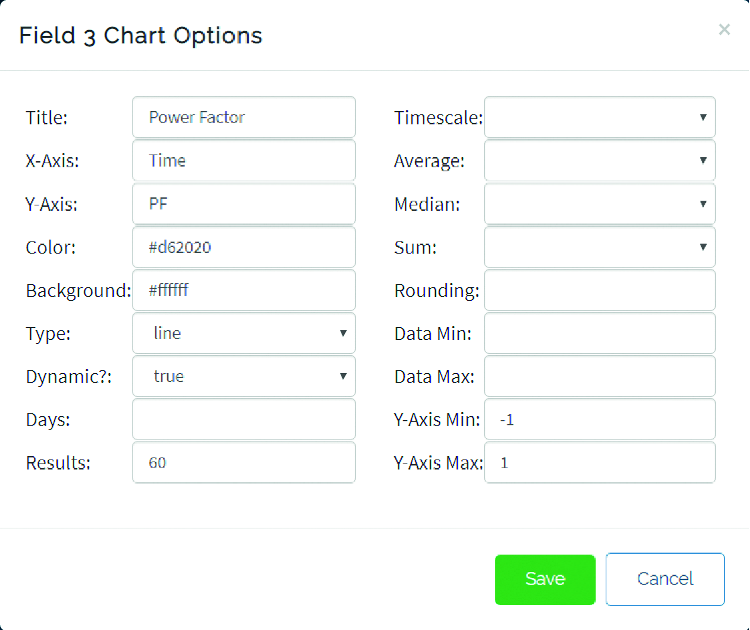This screenshot has height=630, width=750.
Task: Click the Color field with #d62020
Action: [x=243, y=247]
